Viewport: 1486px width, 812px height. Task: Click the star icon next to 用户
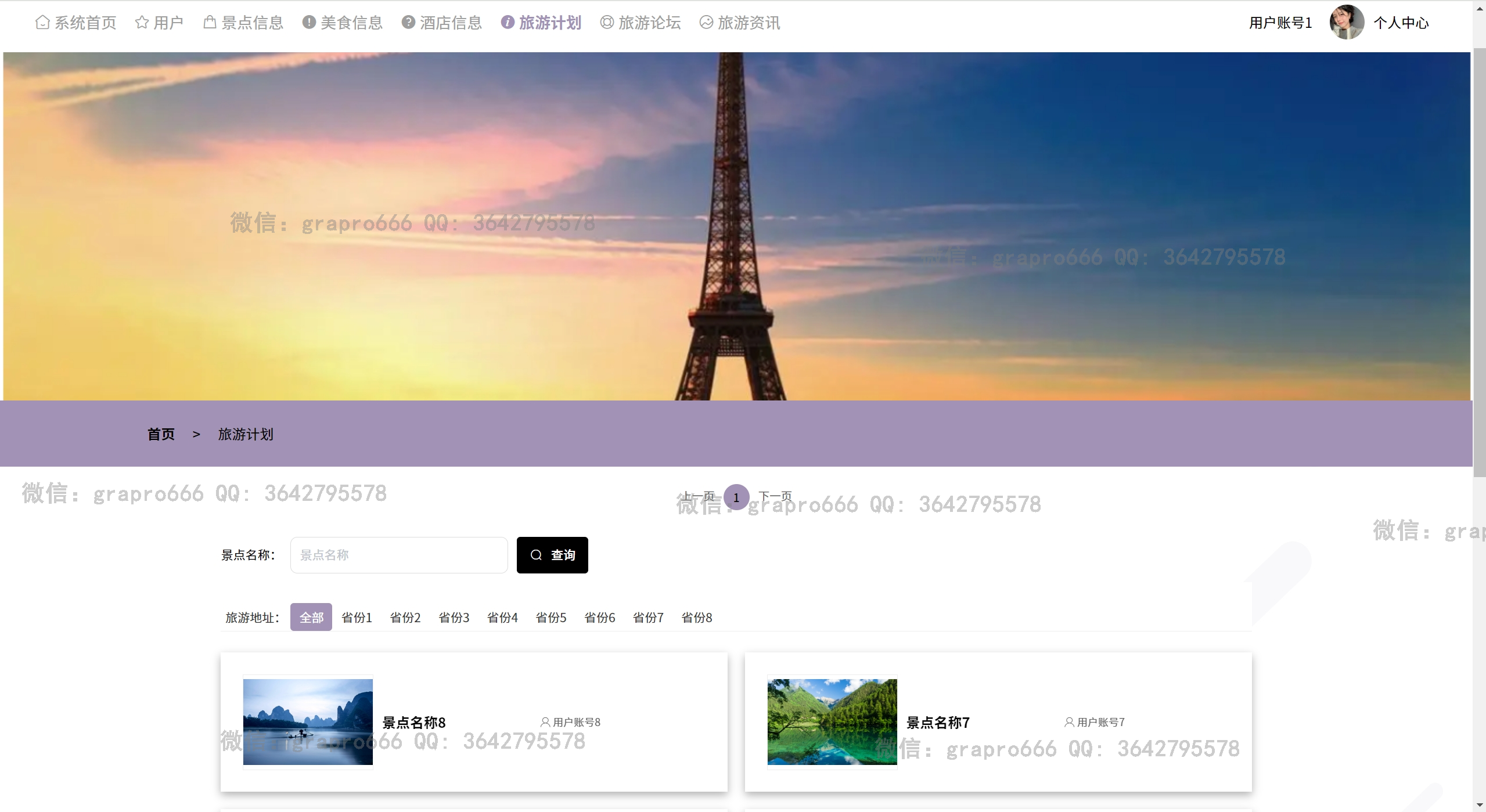[x=142, y=23]
